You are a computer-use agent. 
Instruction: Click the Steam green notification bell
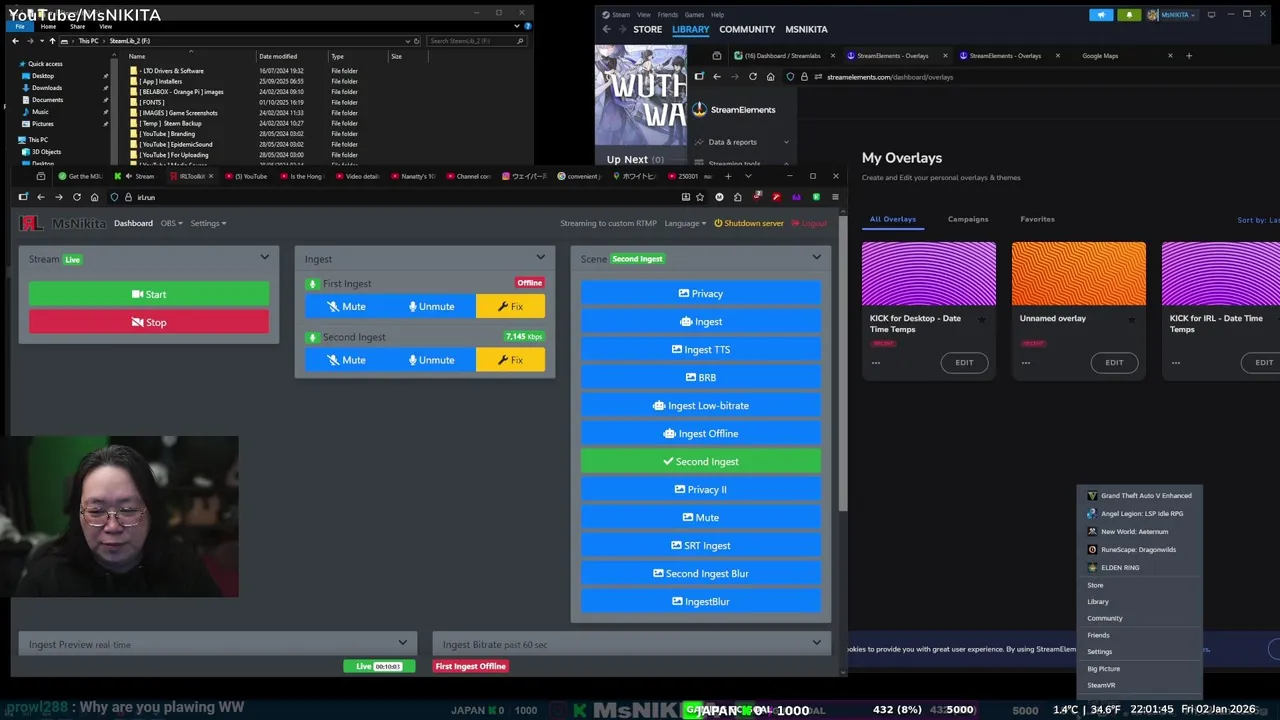pyautogui.click(x=1129, y=15)
